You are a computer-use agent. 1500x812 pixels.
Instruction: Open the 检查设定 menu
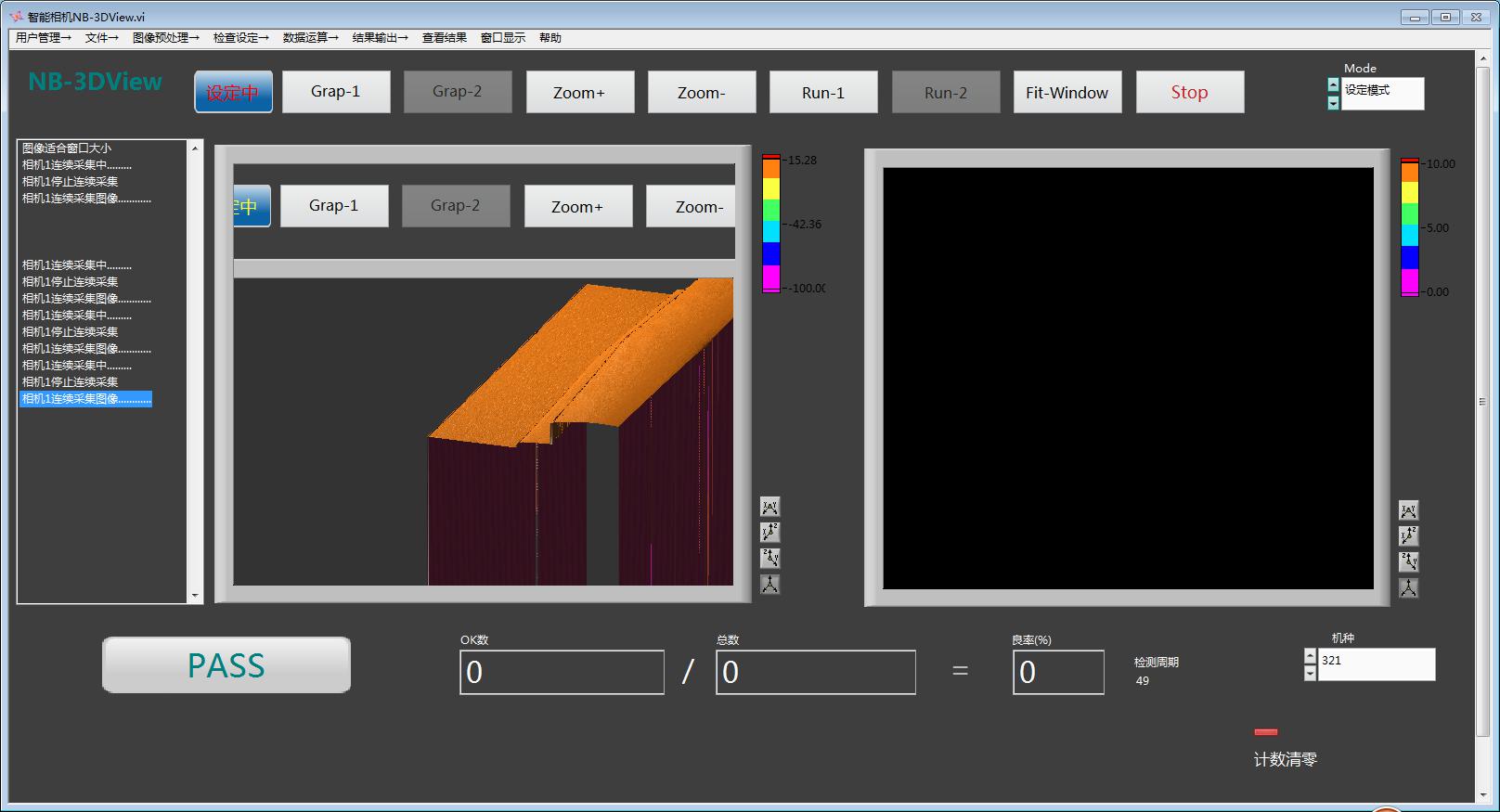(x=240, y=38)
